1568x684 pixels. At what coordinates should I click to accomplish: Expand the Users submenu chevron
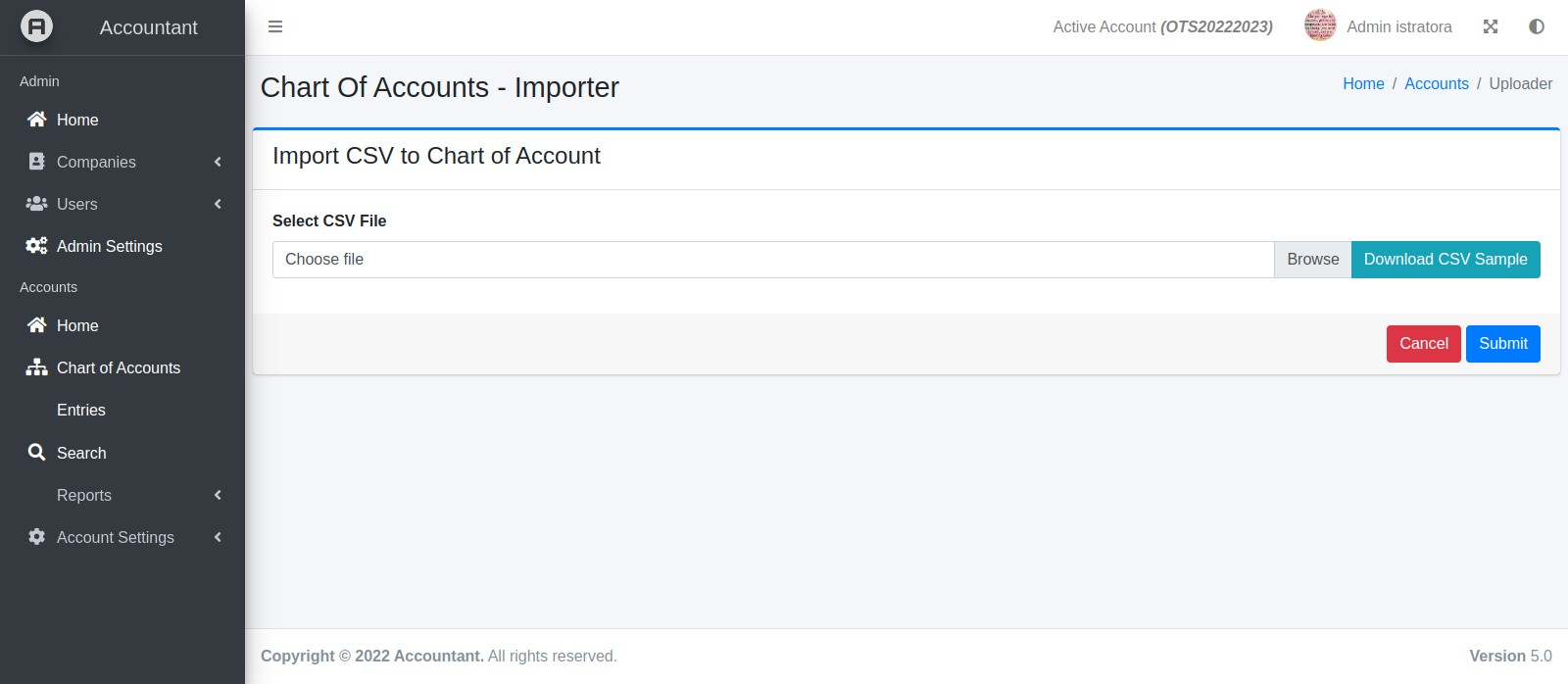[x=218, y=204]
